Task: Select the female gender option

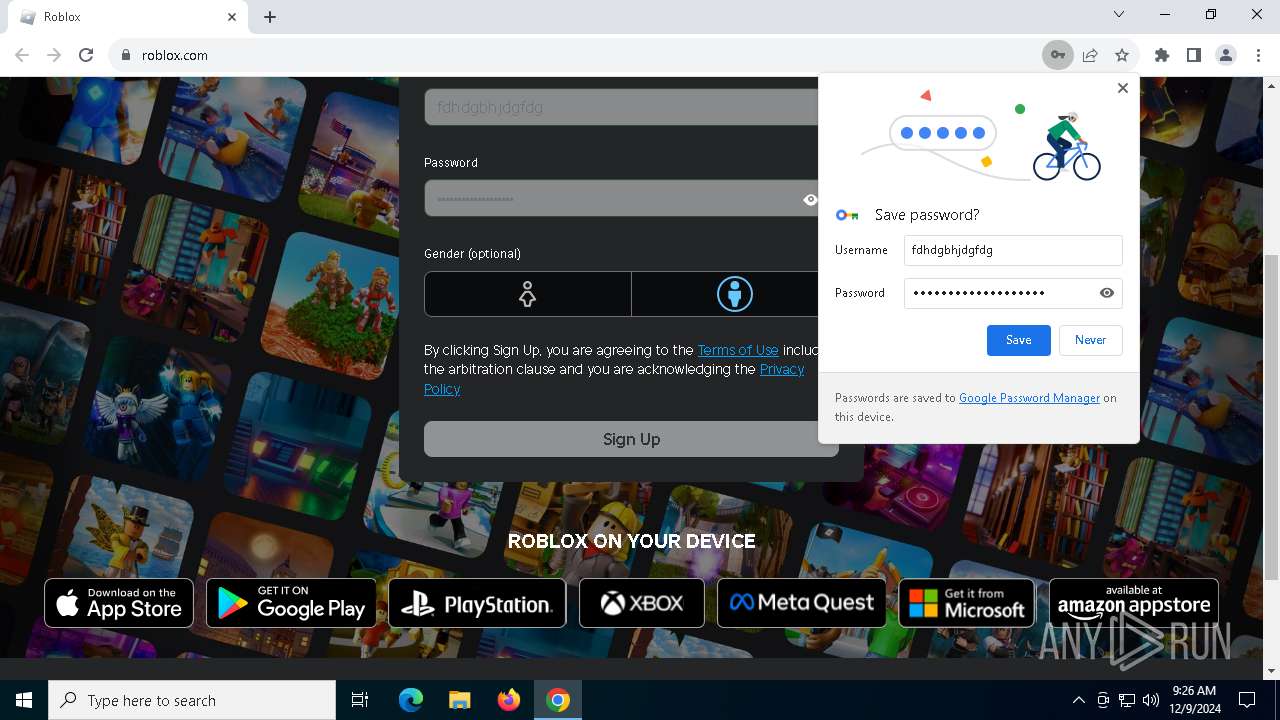Action: [527, 294]
